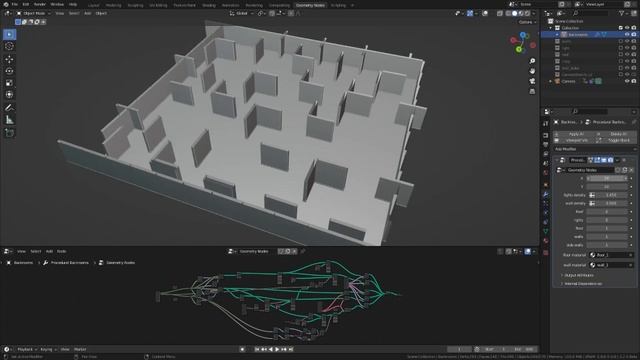Open the floor material dropdown
This screenshot has width=640, height=360.
(x=611, y=255)
